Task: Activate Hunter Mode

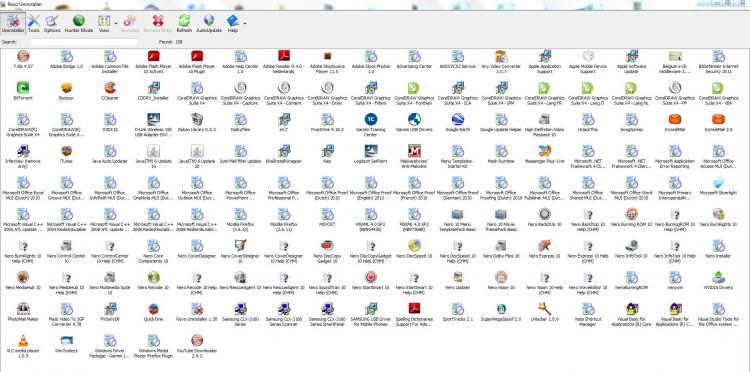Action: (79, 23)
